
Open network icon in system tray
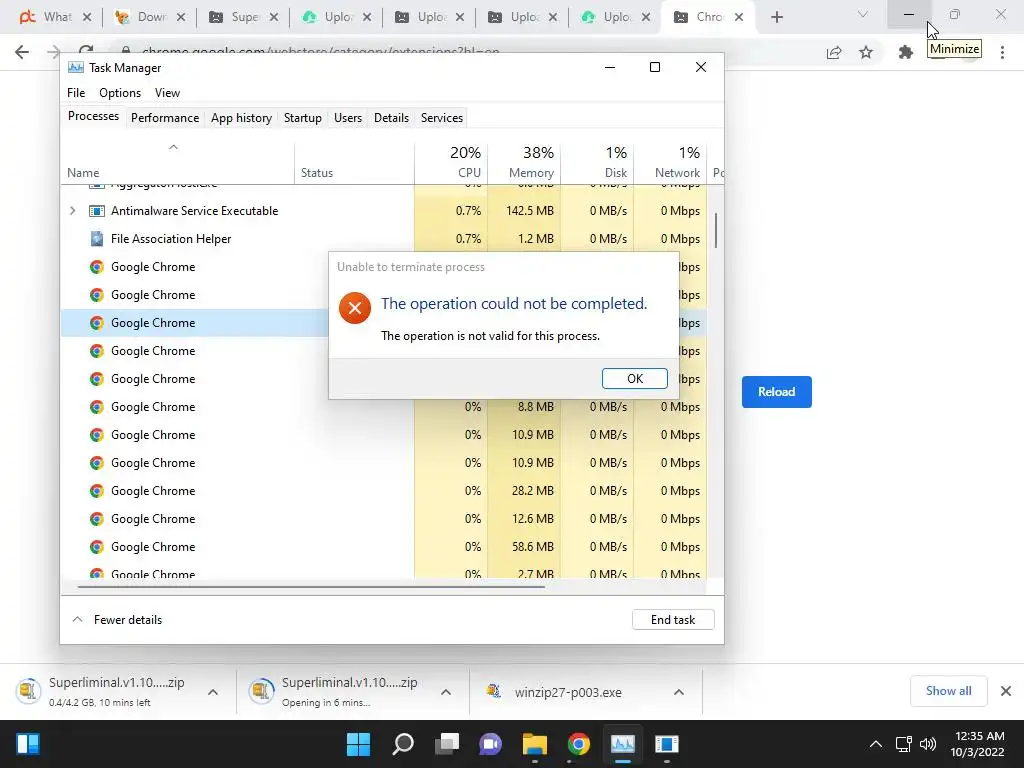tap(903, 744)
